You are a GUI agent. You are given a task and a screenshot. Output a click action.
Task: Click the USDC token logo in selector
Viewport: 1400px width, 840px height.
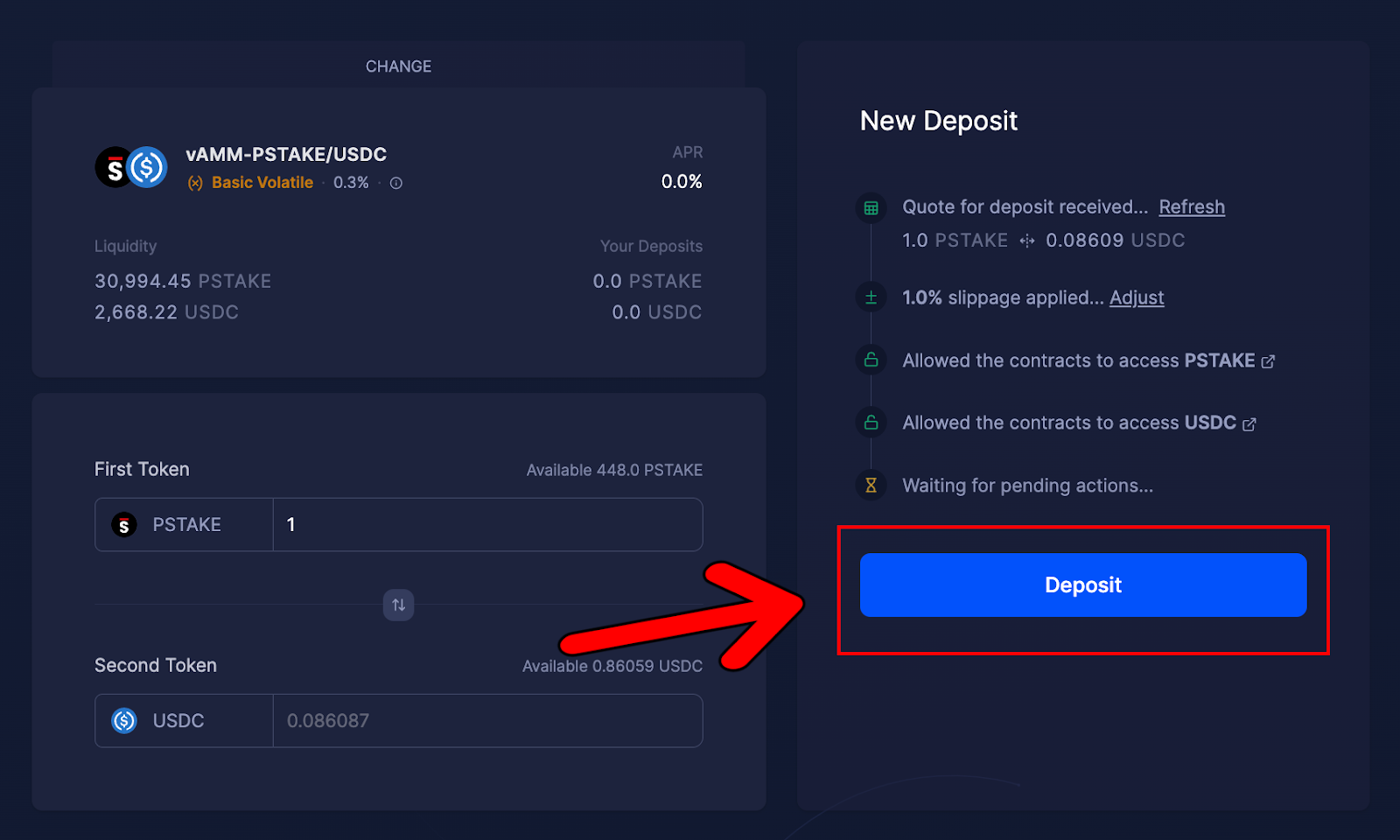(x=124, y=721)
